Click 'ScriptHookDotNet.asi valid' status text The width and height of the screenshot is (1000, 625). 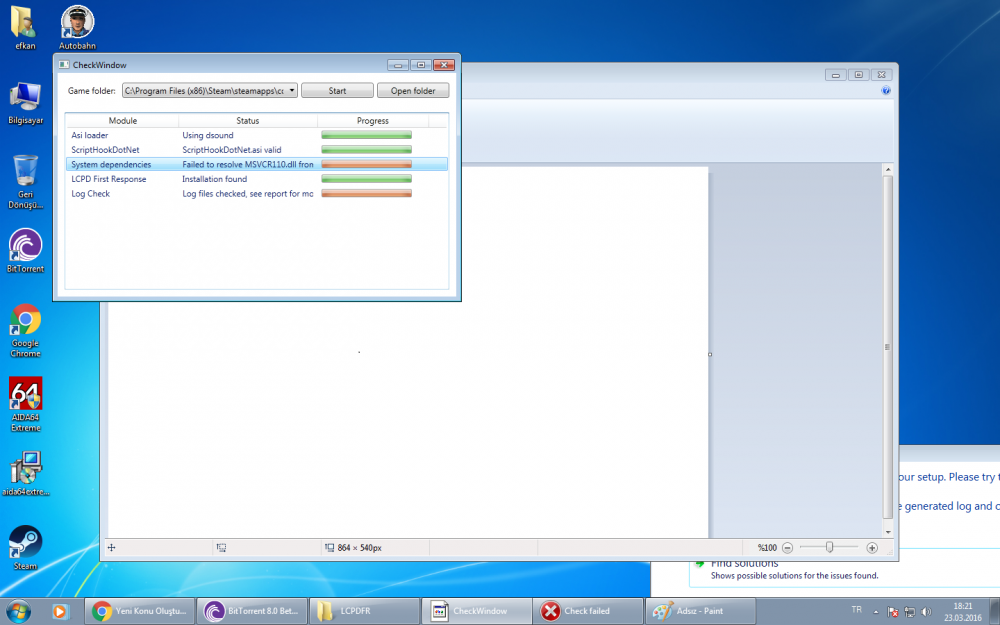tap(232, 150)
